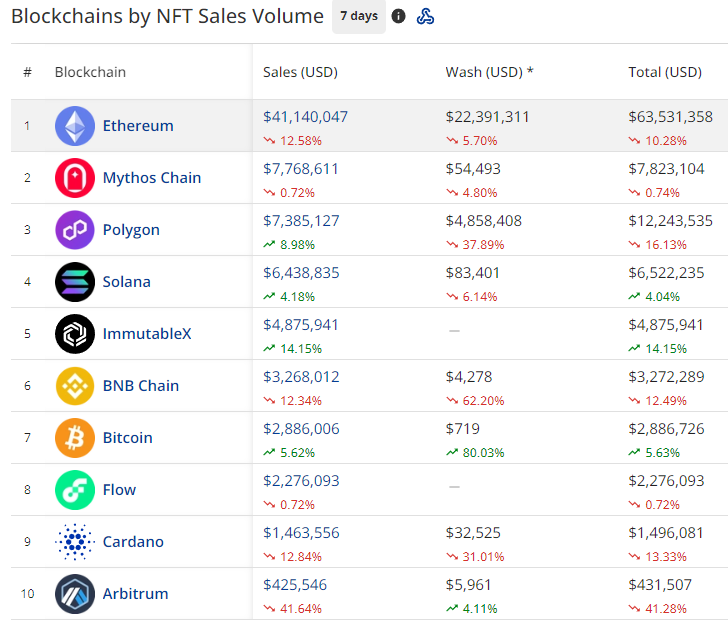Select Polygon wash value $4,858,408
Viewport: 728px width, 620px height.
[x=483, y=221]
